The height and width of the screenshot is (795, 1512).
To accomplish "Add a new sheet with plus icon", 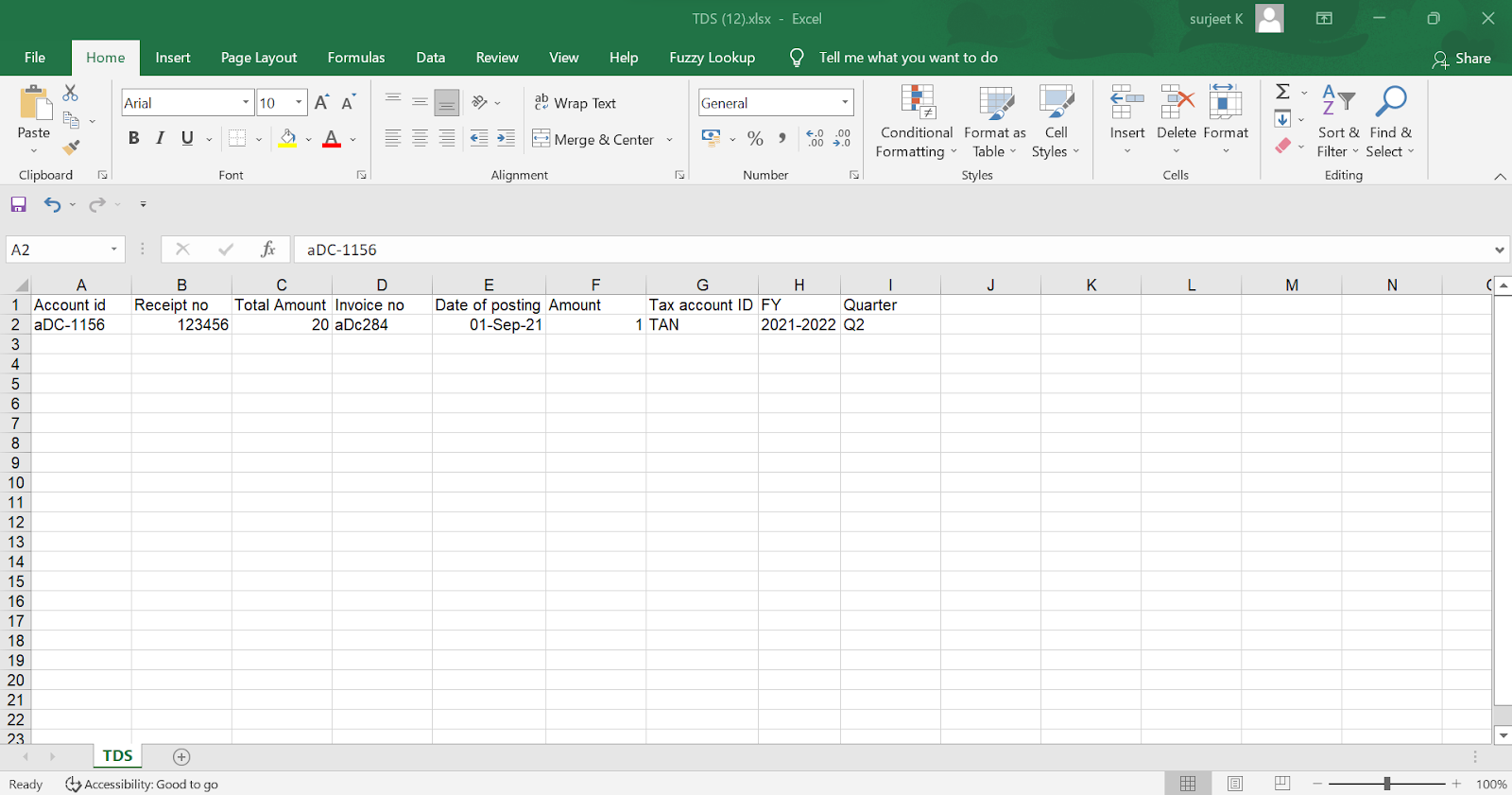I will tap(181, 757).
